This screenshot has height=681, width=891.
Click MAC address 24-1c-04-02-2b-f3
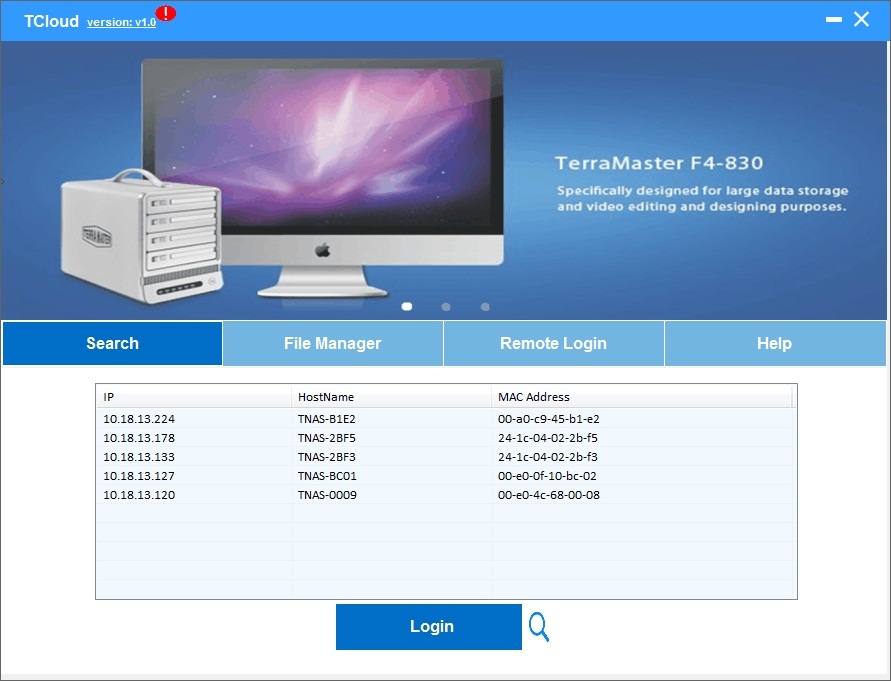tap(548, 457)
